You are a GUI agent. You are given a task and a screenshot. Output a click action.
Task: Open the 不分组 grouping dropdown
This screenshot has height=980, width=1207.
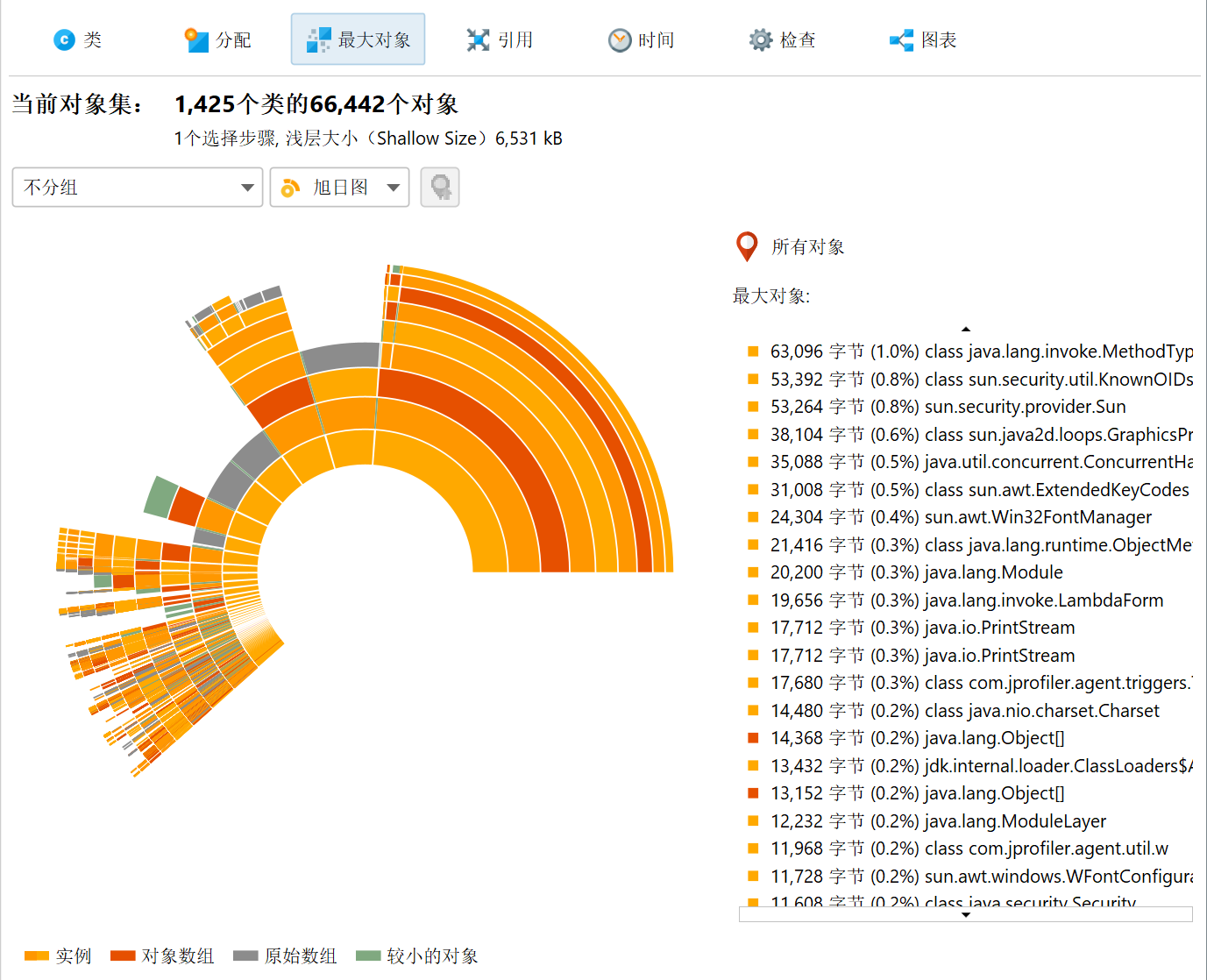pyautogui.click(x=138, y=188)
